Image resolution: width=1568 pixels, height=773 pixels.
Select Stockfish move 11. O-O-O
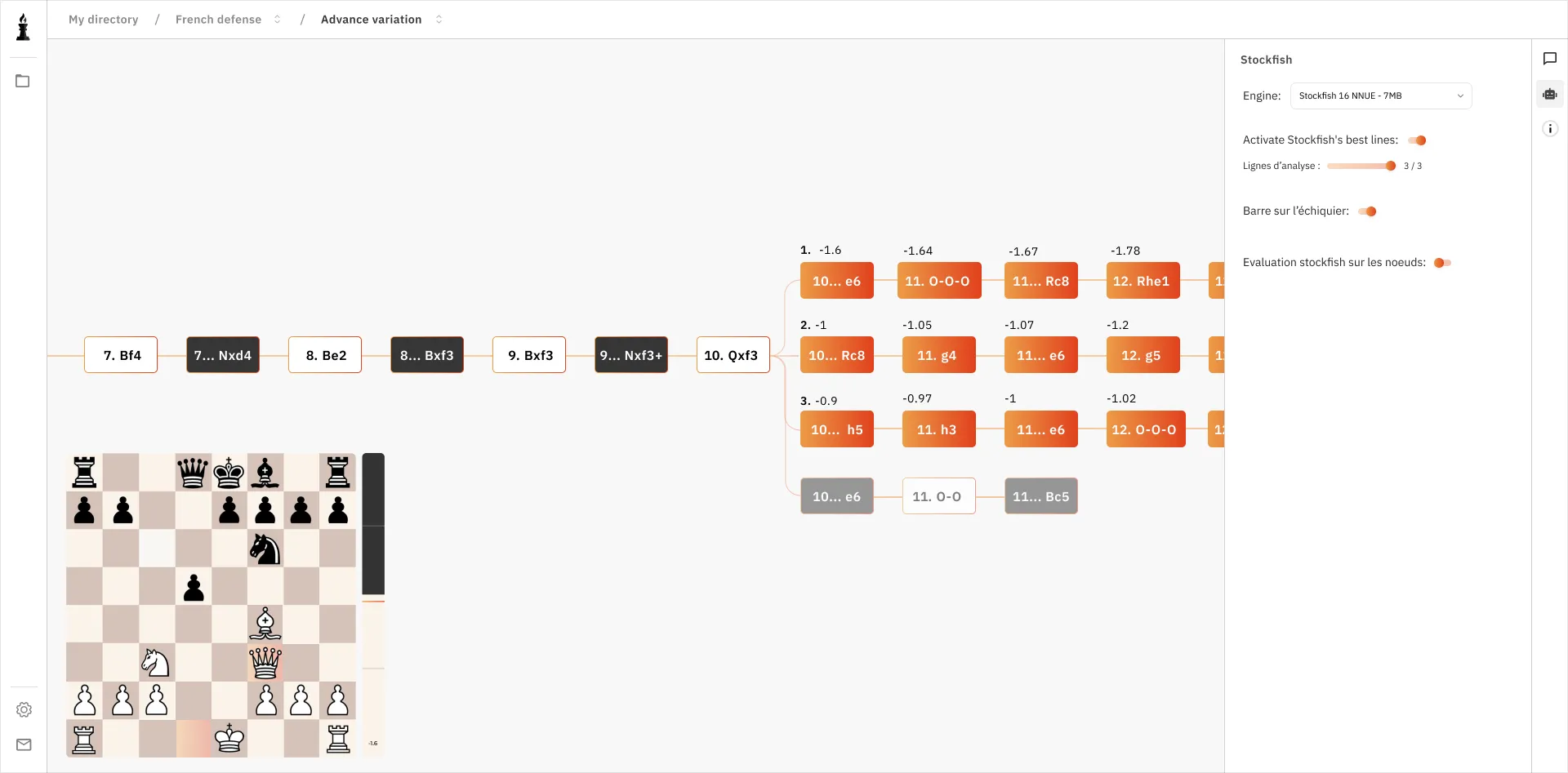pos(939,281)
